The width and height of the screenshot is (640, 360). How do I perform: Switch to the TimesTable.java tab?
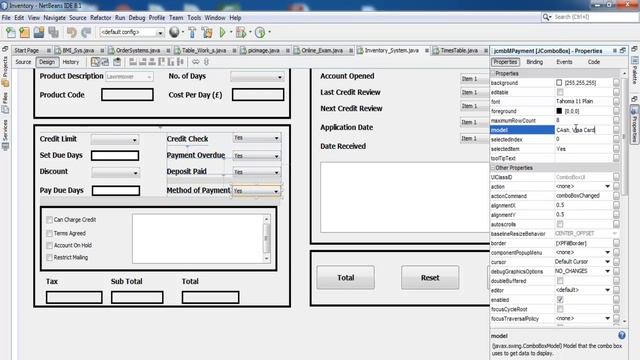pos(459,50)
